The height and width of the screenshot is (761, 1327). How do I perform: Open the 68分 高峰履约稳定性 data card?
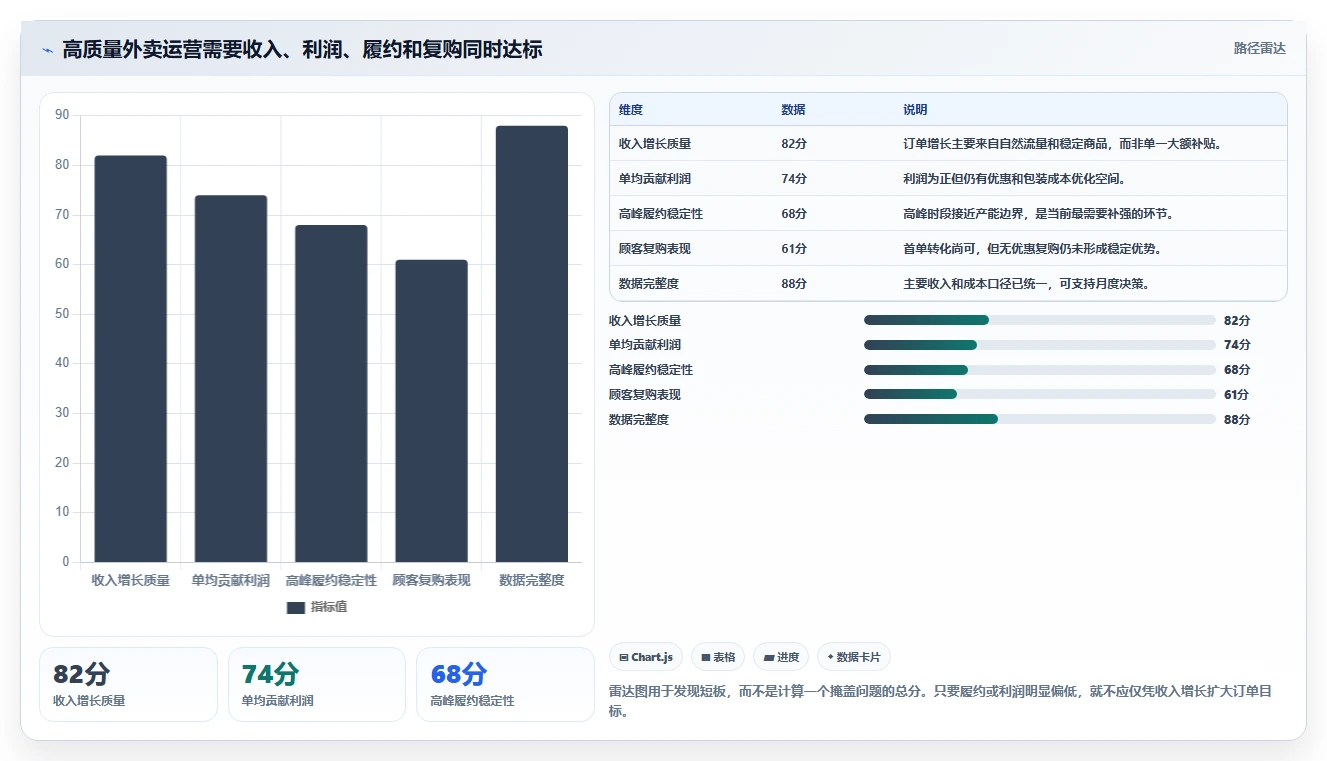click(505, 684)
